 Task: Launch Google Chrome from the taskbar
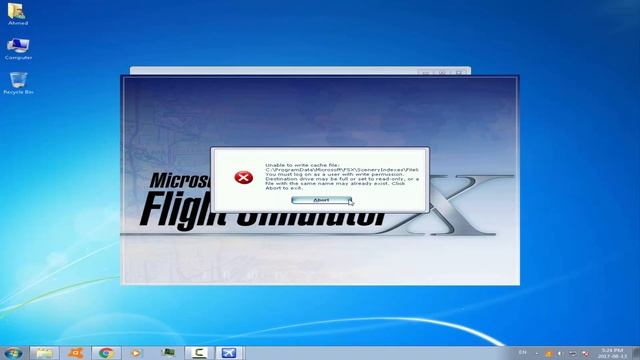click(x=106, y=353)
